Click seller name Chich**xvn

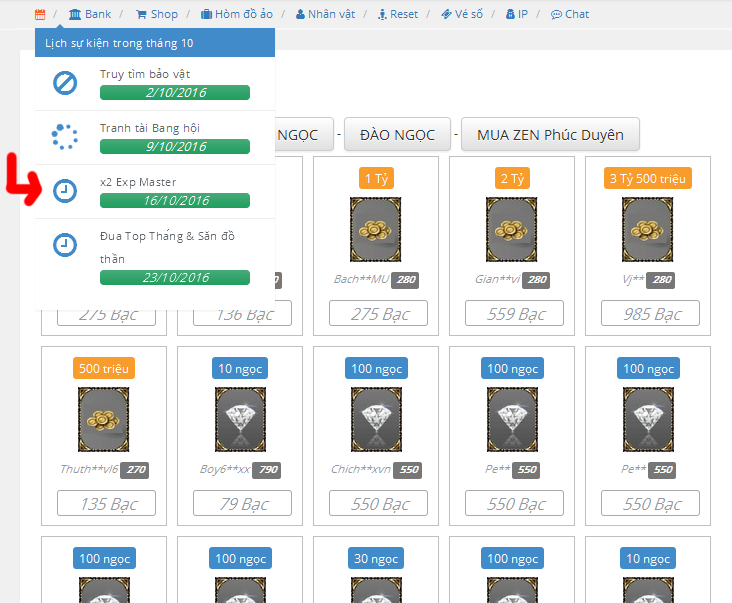click(x=361, y=469)
